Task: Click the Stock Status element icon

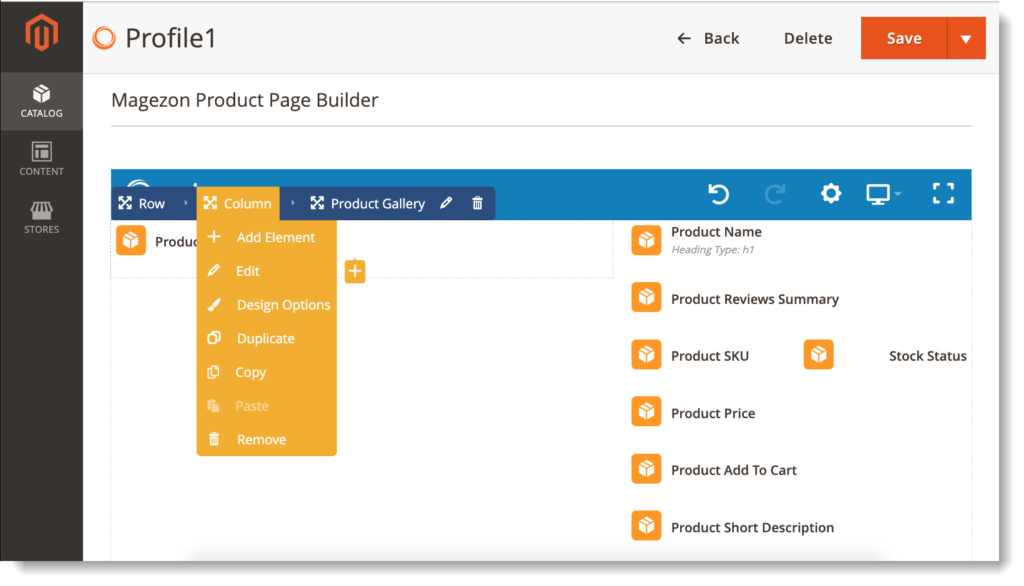Action: click(818, 355)
